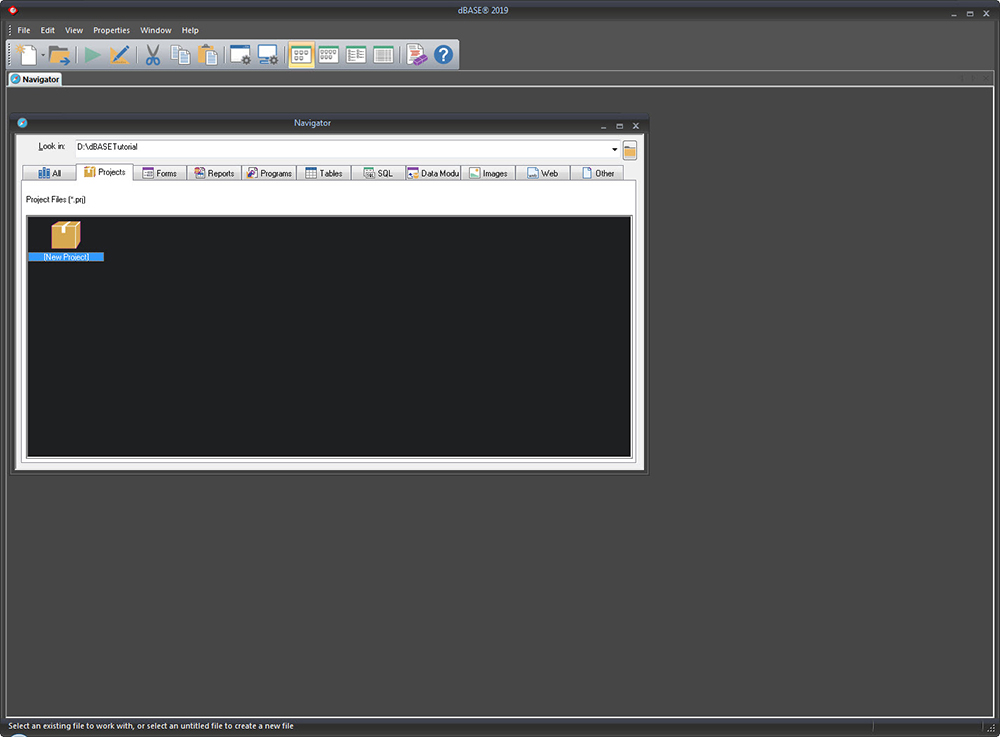Open the Help menu
Image resolution: width=1000 pixels, height=737 pixels.
190,30
